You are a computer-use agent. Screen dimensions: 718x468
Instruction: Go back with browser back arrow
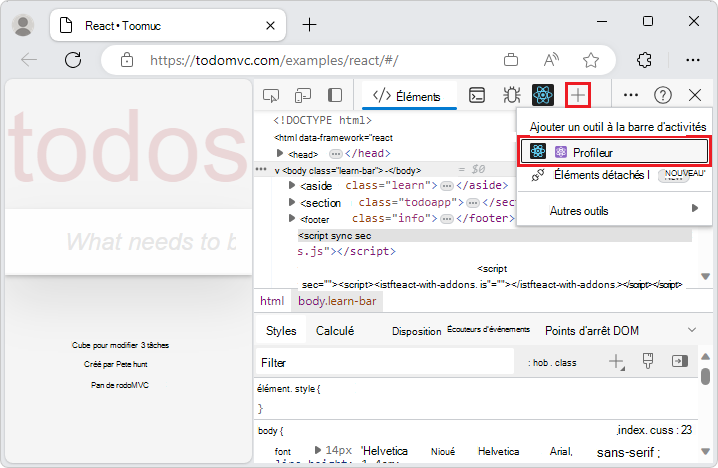[29, 60]
